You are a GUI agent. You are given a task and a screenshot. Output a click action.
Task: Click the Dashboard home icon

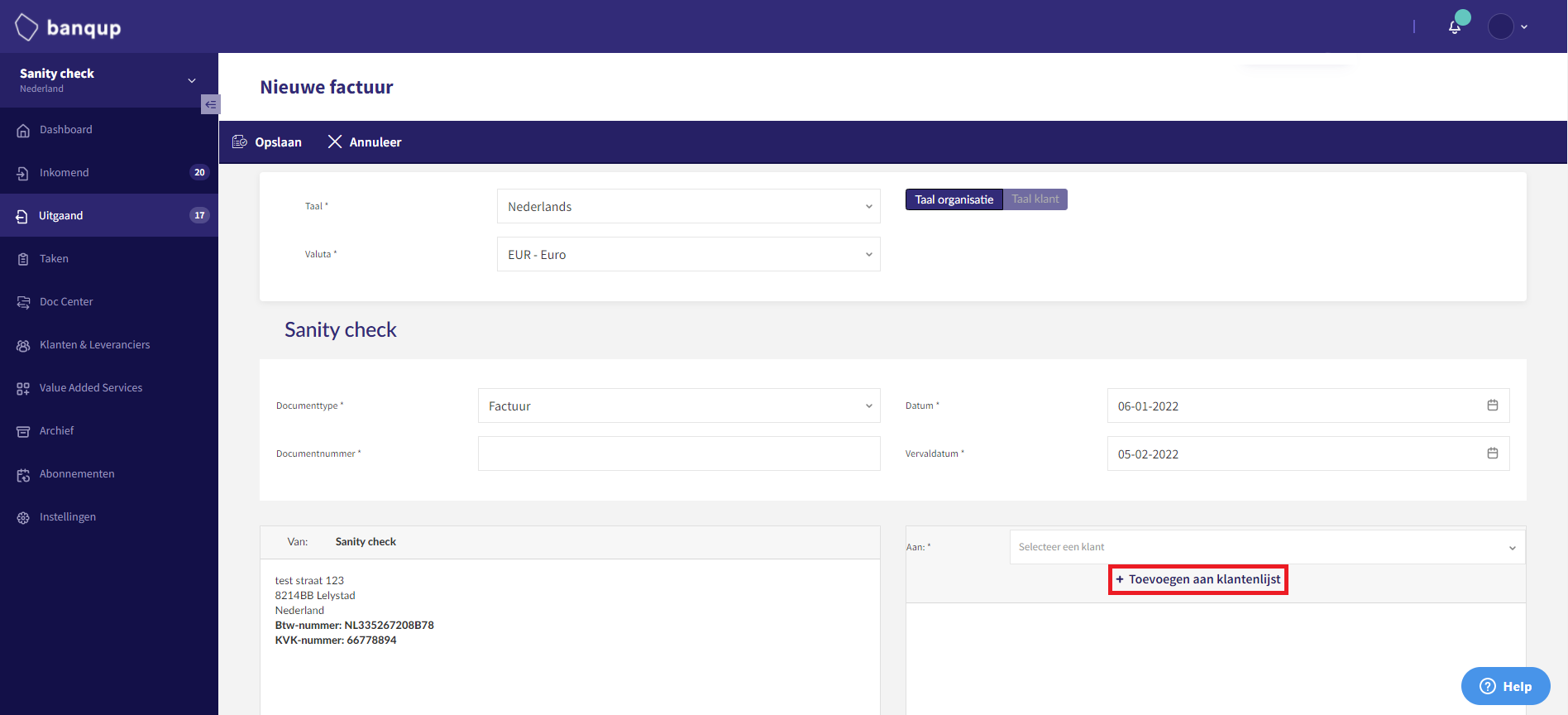tap(23, 130)
